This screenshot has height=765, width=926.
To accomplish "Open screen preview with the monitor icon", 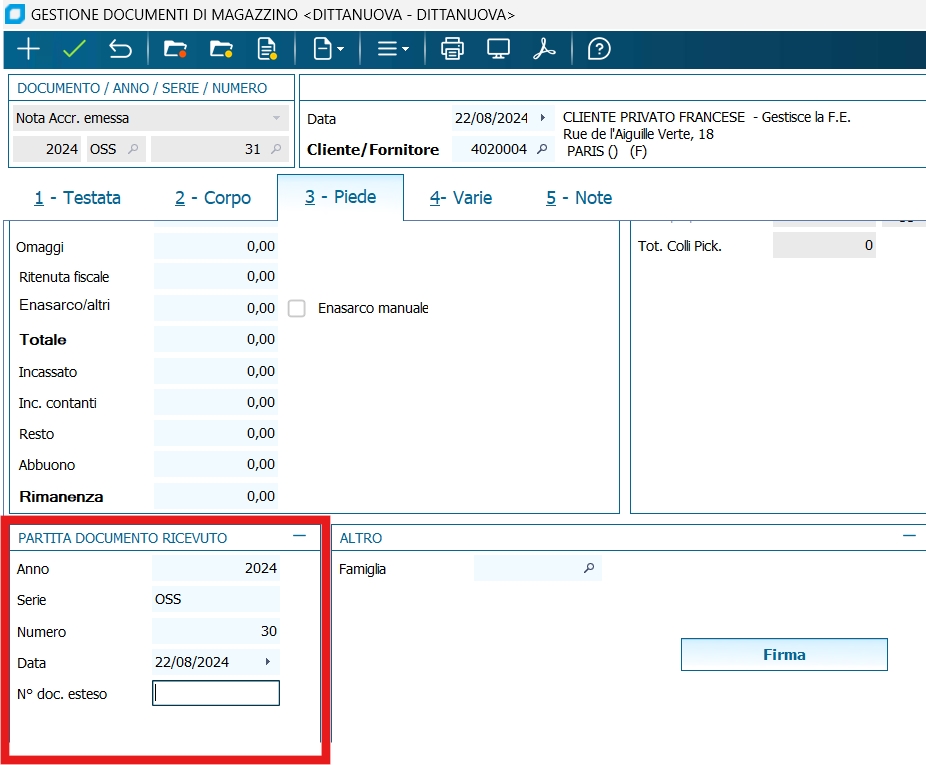I will tap(498, 49).
